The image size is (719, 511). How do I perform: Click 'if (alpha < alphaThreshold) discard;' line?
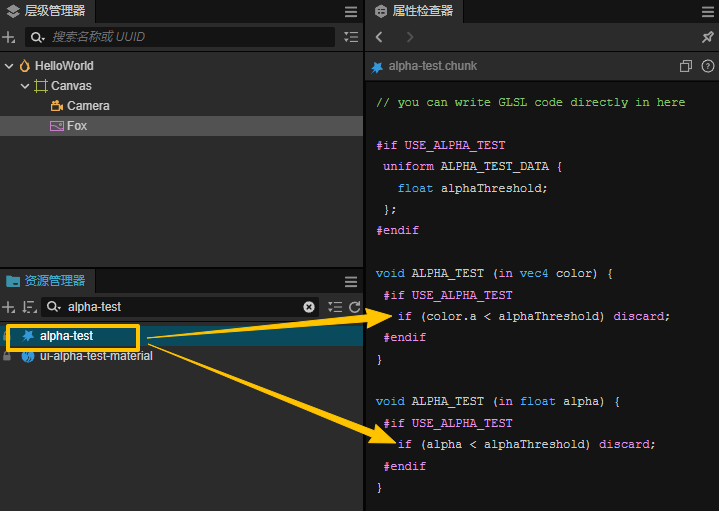point(526,444)
